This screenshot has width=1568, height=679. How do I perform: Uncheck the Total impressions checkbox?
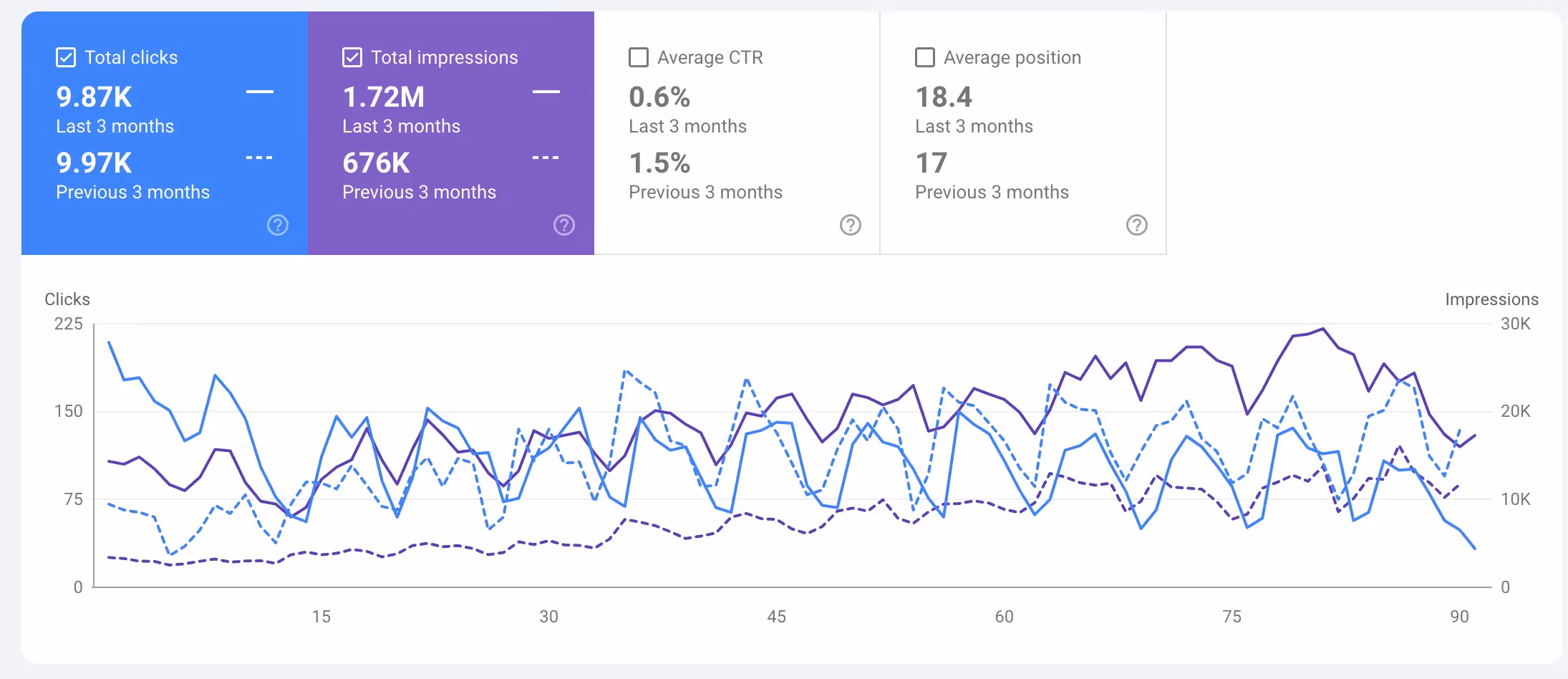(x=352, y=57)
